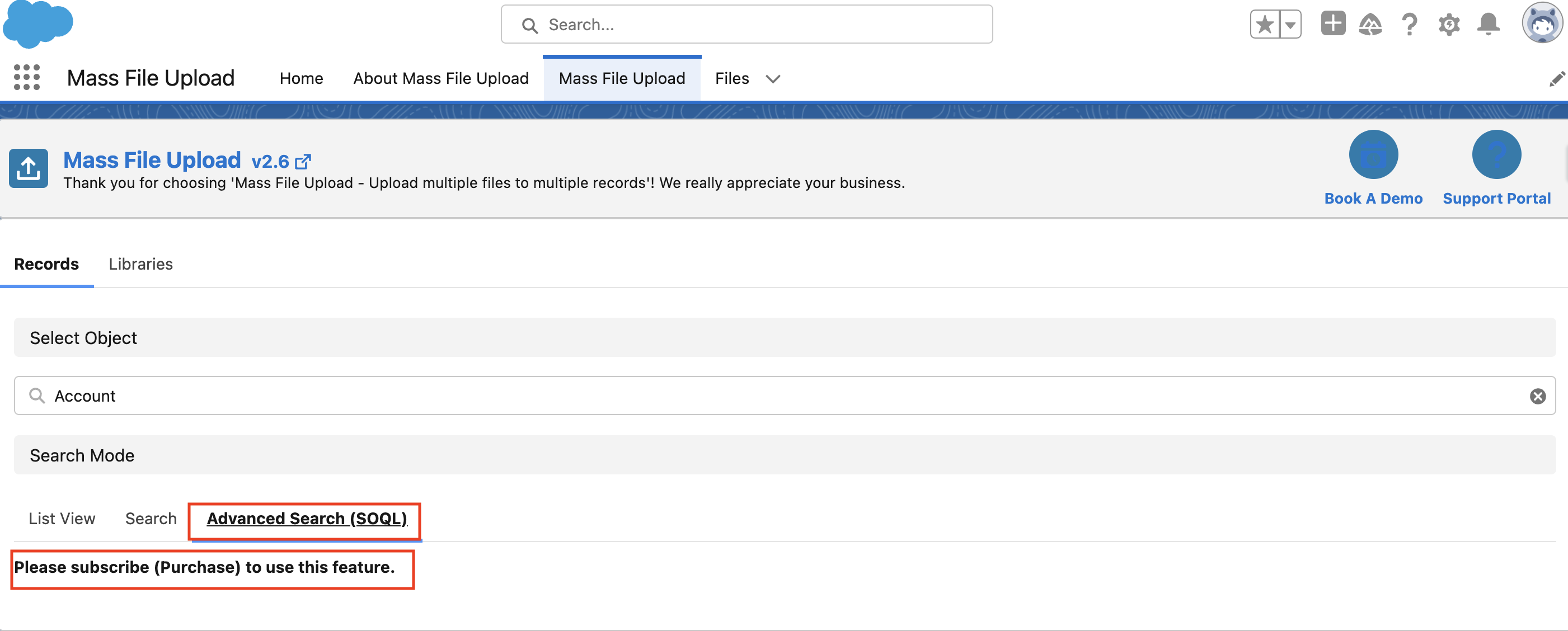Switch to the Libraries tab
The image size is (1568, 631).
pos(140,264)
